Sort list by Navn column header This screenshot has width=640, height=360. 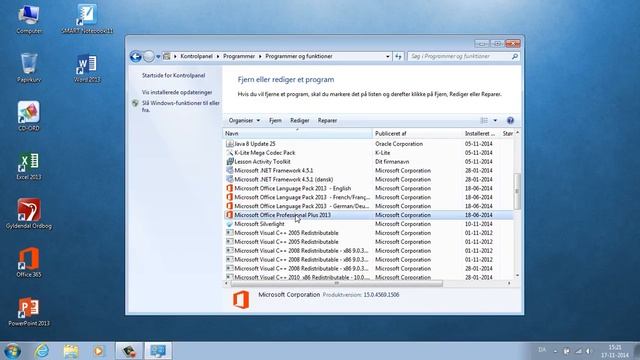298,133
